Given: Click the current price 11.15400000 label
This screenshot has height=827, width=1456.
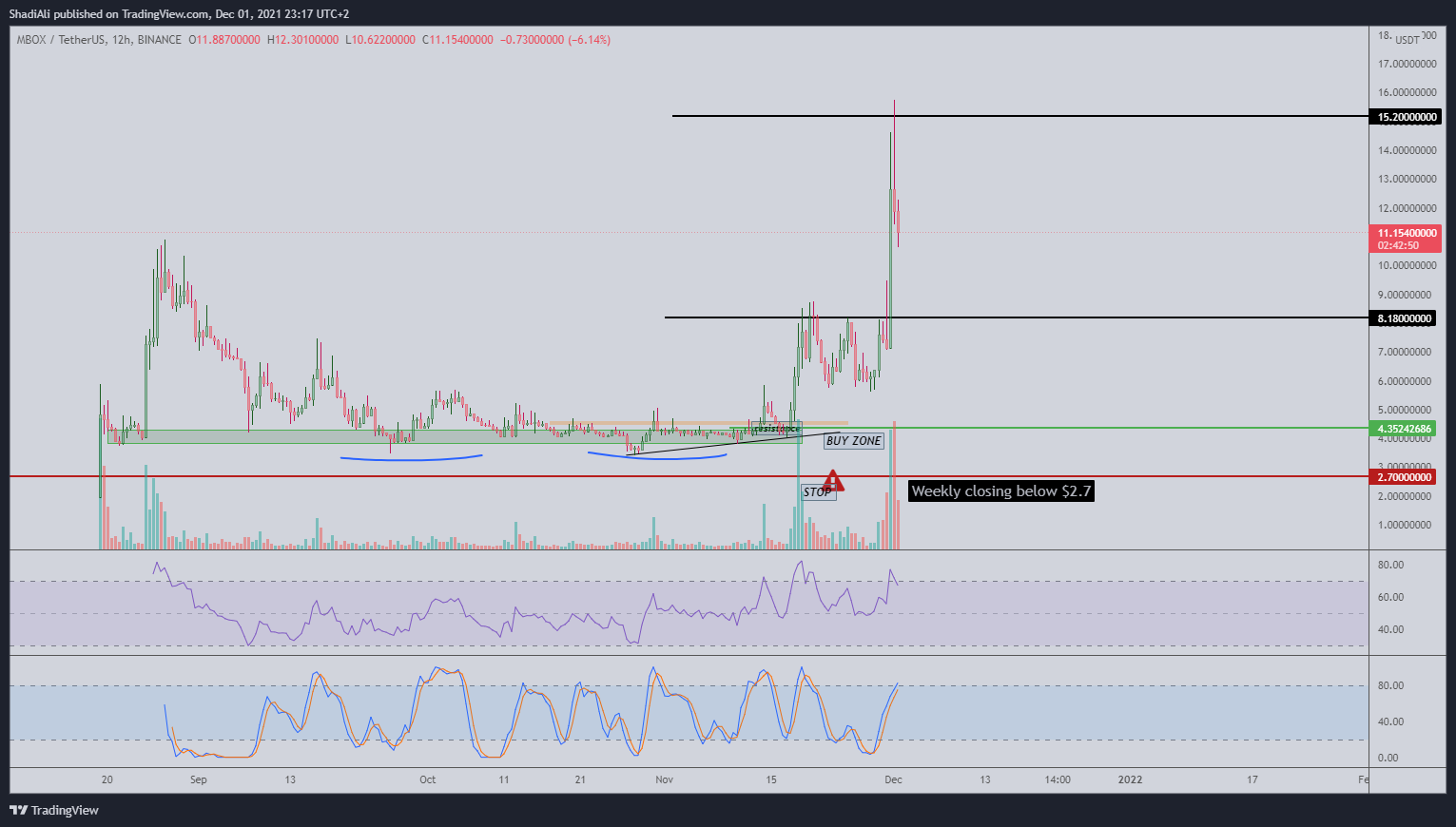Looking at the screenshot, I should (x=1405, y=233).
